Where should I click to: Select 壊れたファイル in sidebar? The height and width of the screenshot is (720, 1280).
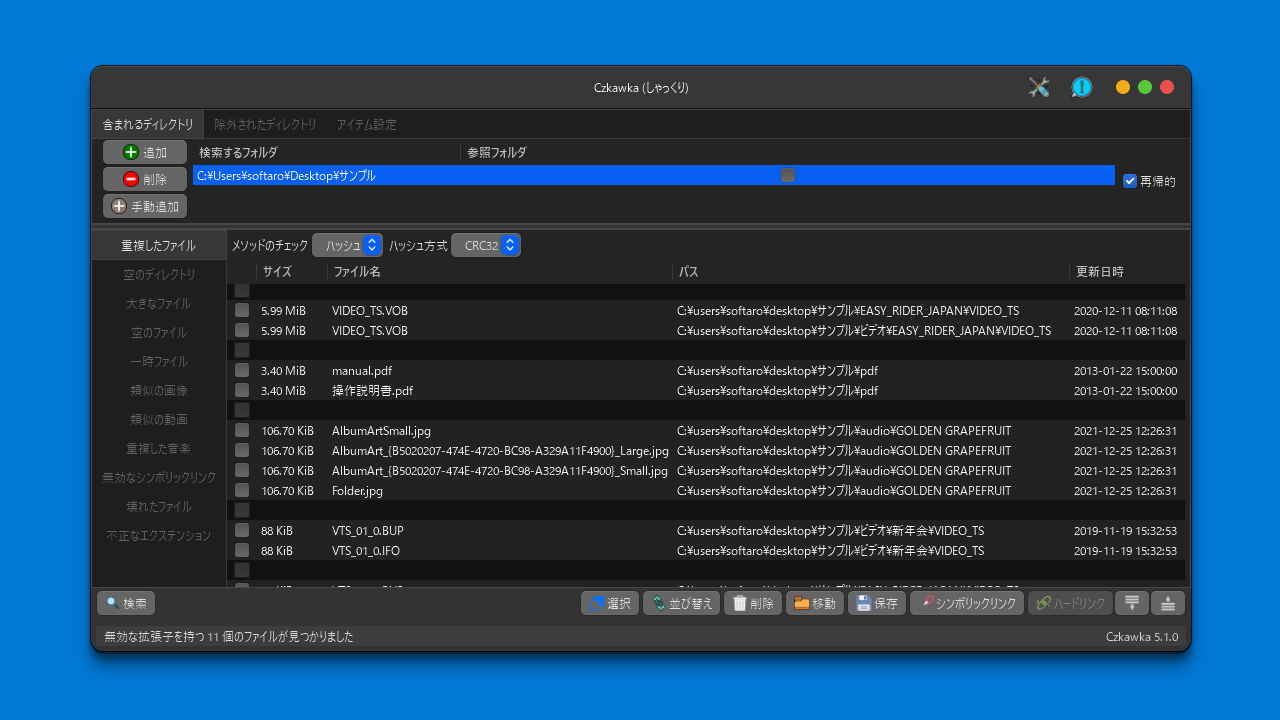click(159, 506)
